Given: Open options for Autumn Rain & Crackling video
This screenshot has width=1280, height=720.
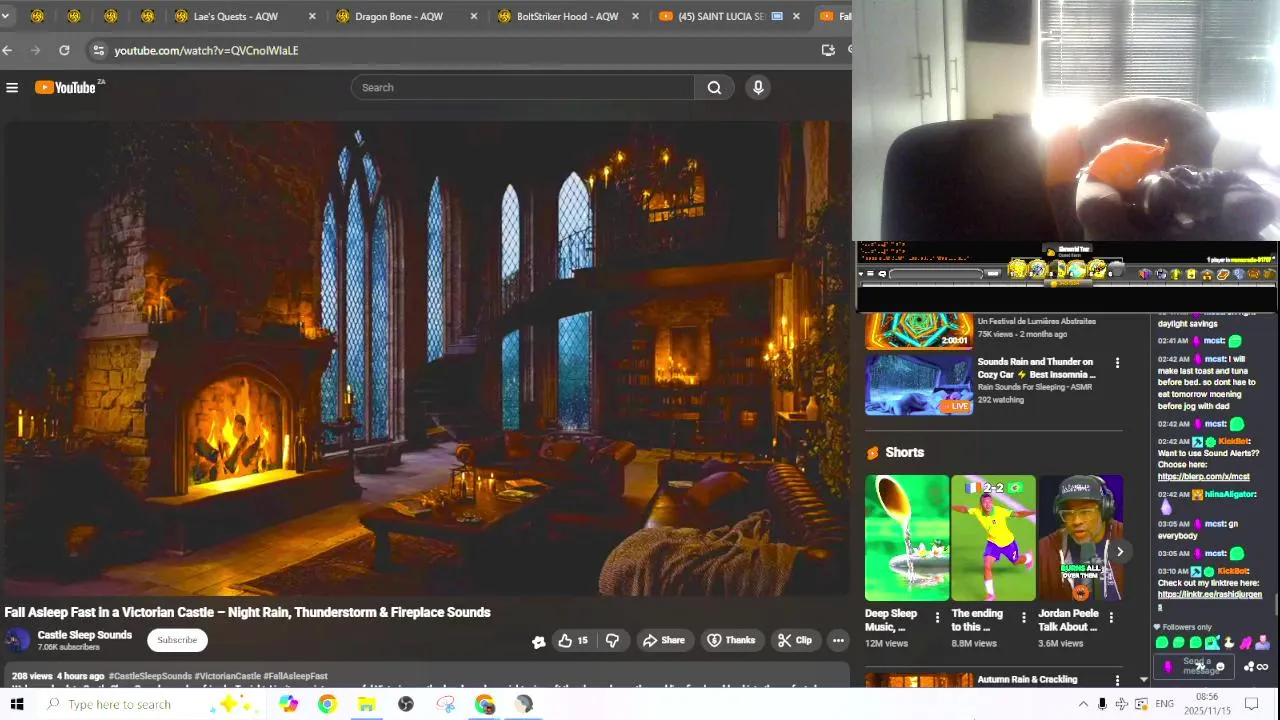Looking at the screenshot, I should [1117, 681].
